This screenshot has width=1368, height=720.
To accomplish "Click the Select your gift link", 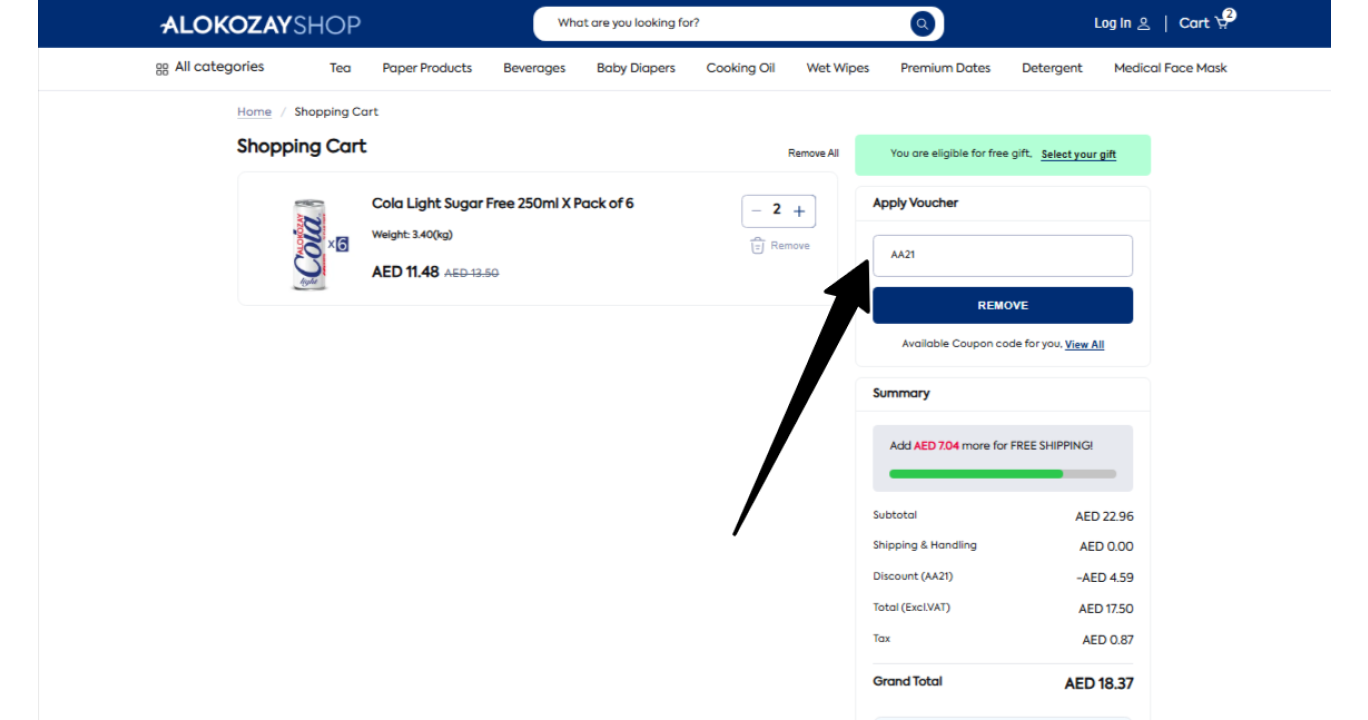I will click(x=1078, y=154).
